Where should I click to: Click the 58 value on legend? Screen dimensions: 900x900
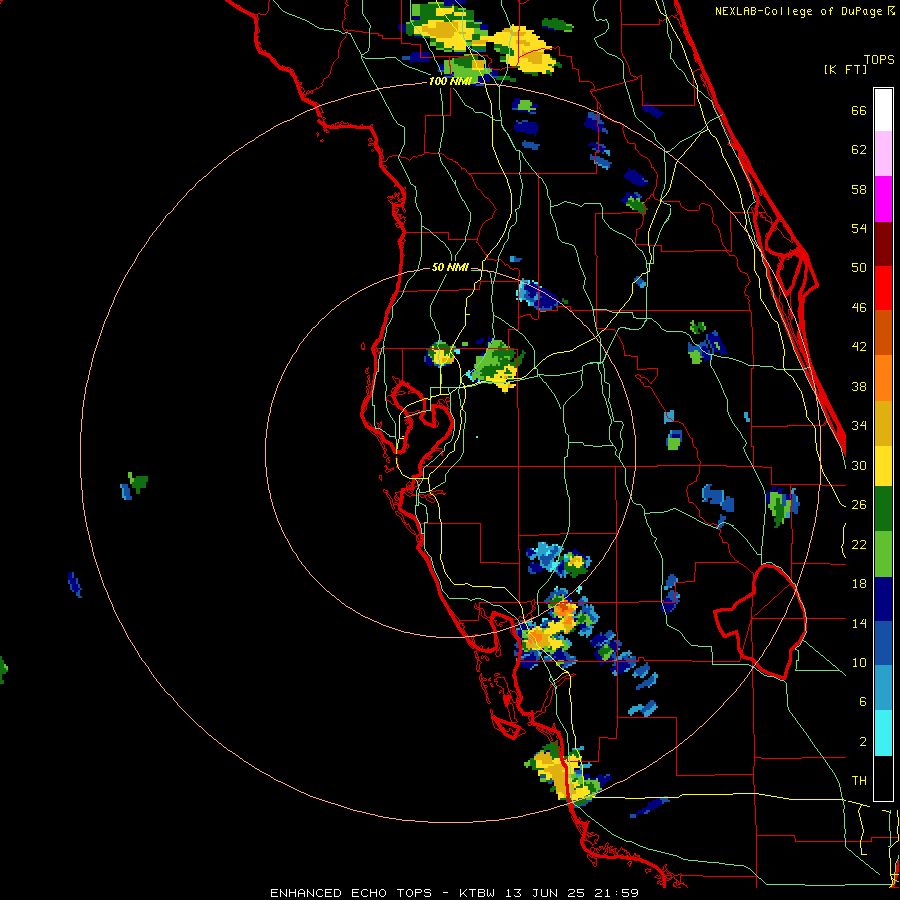[x=859, y=189]
